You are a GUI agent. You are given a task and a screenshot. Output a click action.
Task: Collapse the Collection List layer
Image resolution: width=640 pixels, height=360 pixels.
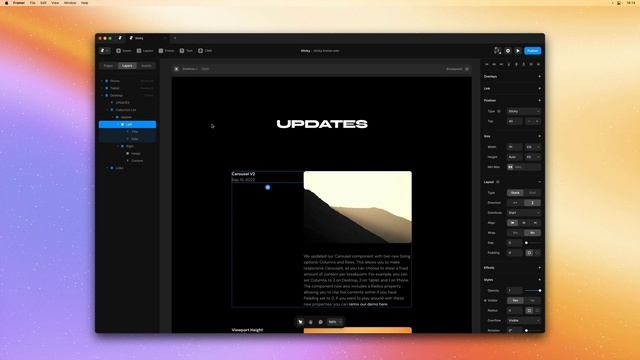[107, 110]
